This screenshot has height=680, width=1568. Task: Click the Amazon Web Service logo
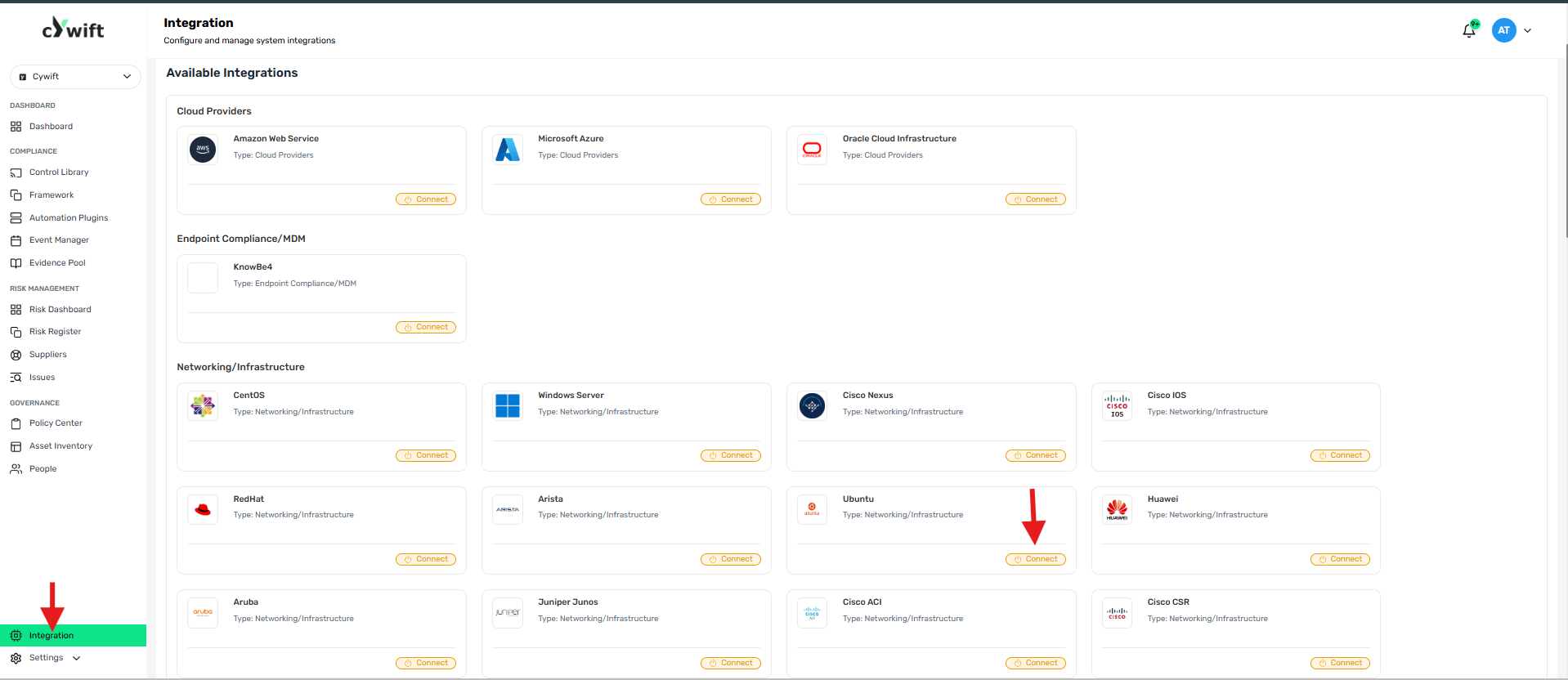pos(203,150)
